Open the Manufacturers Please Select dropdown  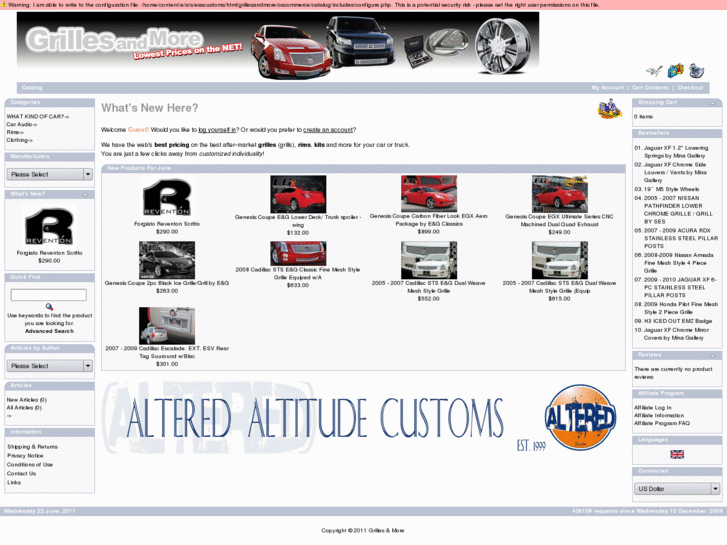pyautogui.click(x=49, y=174)
